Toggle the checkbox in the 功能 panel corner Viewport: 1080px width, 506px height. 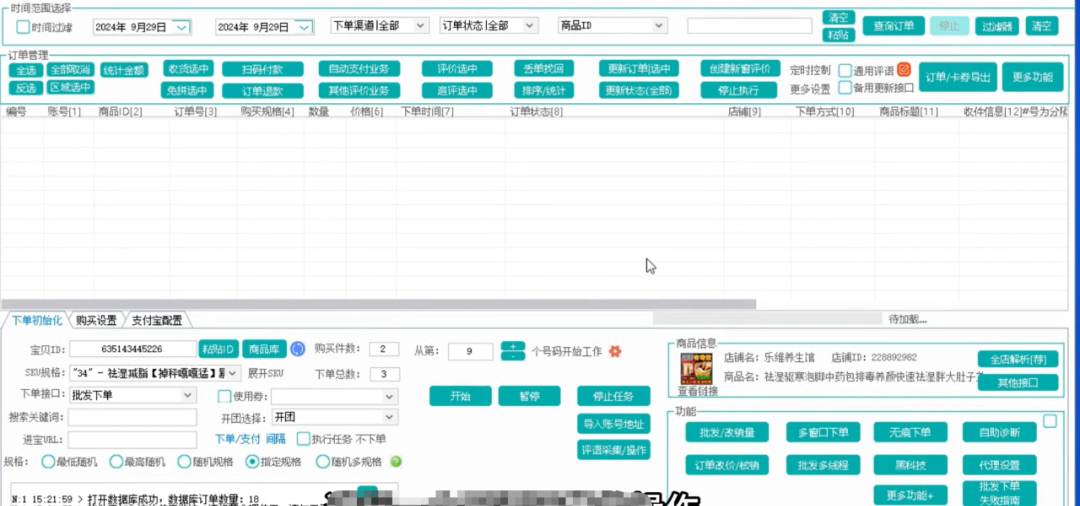pyautogui.click(x=1050, y=421)
